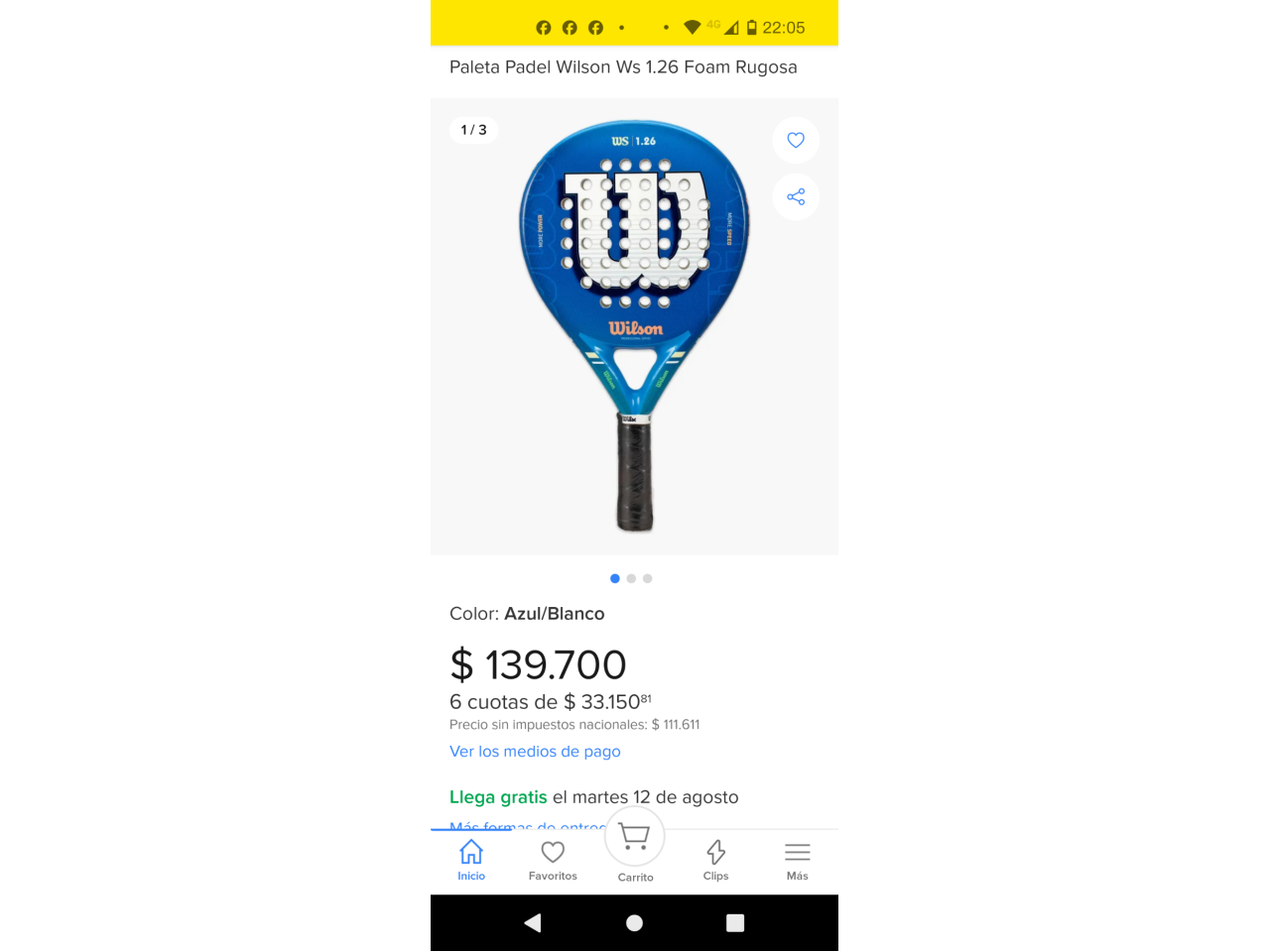Tap the 1 / 3 image counter badge
The width and height of the screenshot is (1270, 952).
(x=473, y=130)
